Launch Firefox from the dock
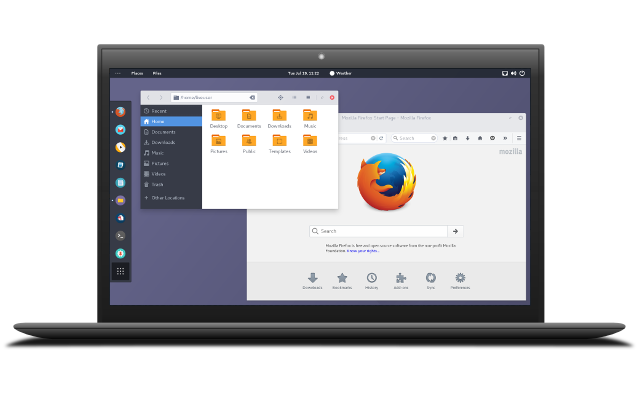Screen dimensions: 640x400 (120, 112)
